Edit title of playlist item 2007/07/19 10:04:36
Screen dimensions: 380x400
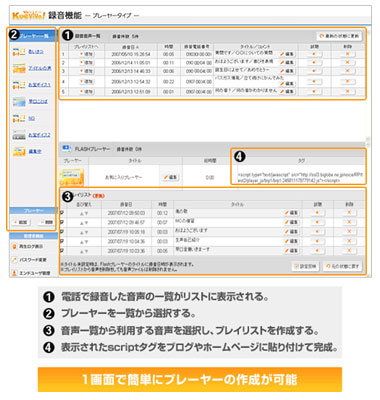[292, 241]
